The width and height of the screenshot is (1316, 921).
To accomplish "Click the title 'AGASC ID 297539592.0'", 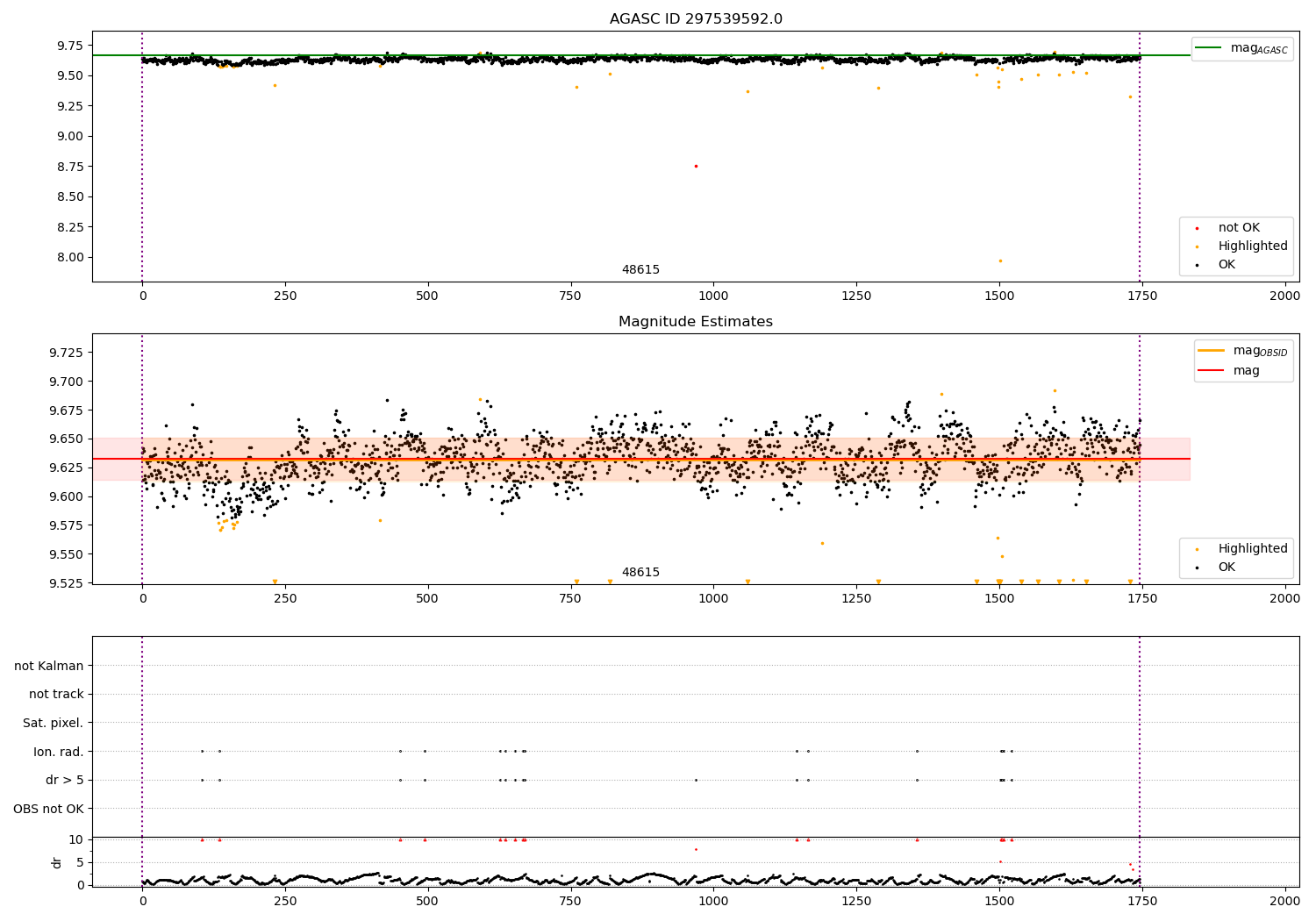I will pos(696,19).
